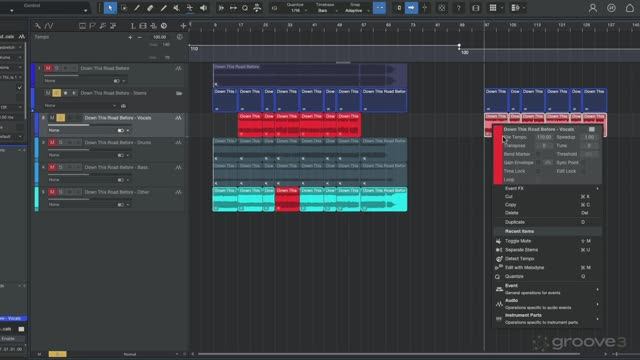This screenshot has width=640, height=360.
Task: Unmute the Down This Road Before - Drums track
Action: 52,142
